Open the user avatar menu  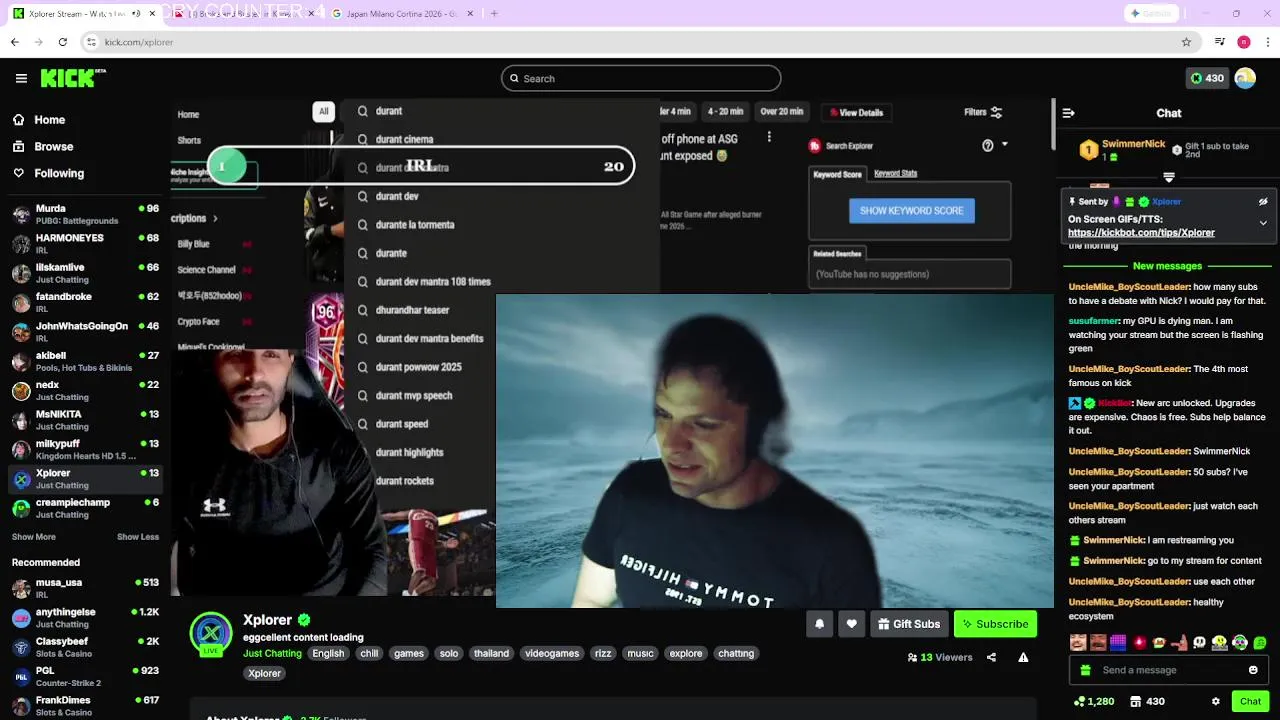[x=1245, y=78]
